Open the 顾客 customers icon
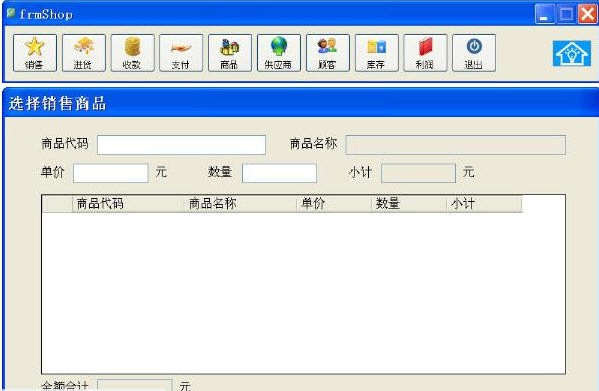 328,53
